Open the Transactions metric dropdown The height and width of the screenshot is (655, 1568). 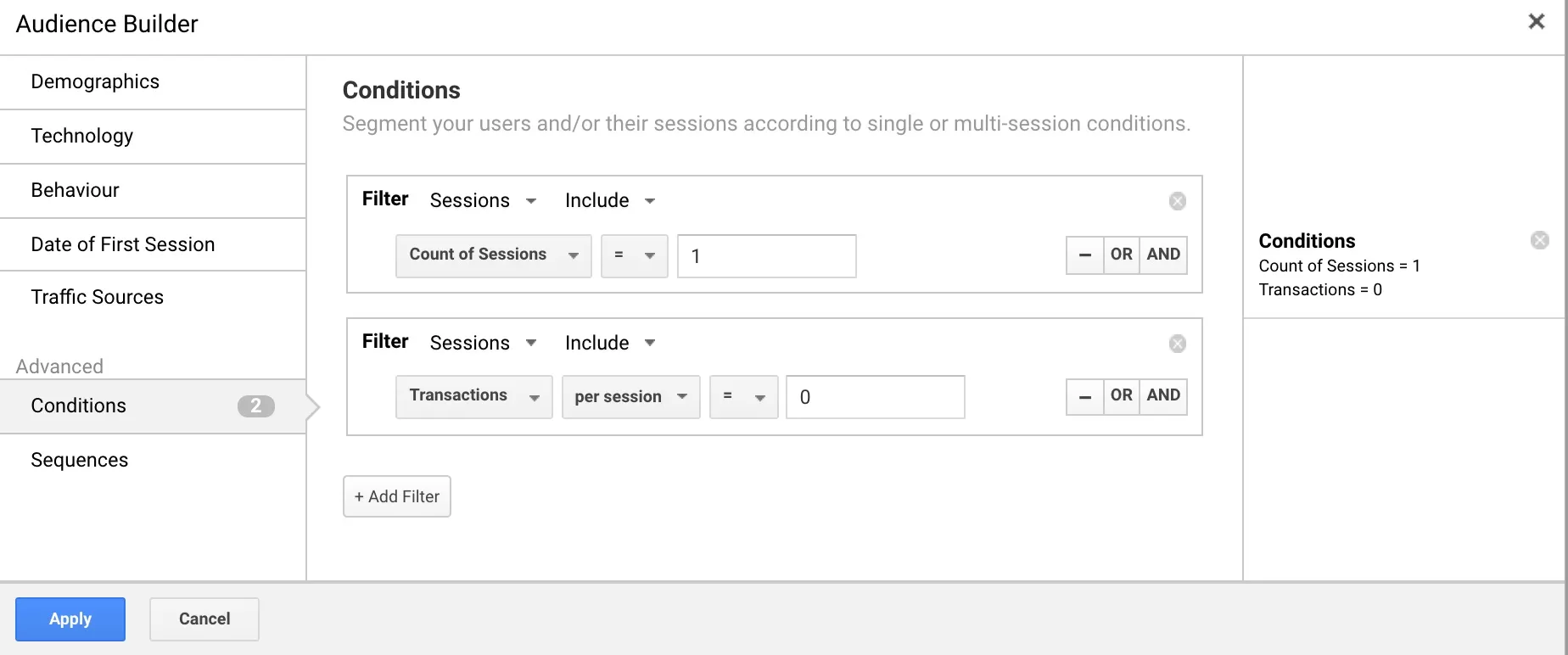pos(473,396)
